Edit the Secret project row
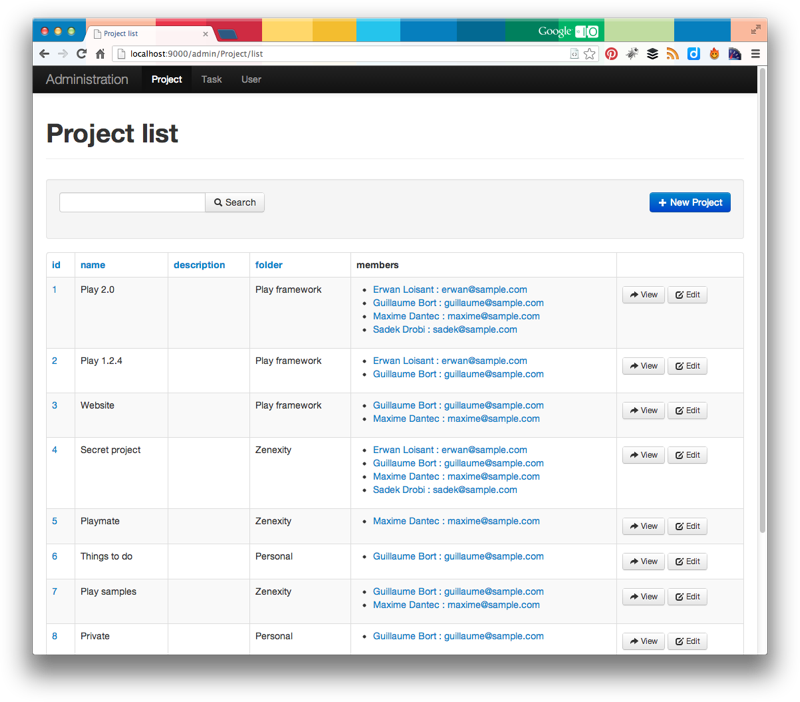 click(x=687, y=455)
